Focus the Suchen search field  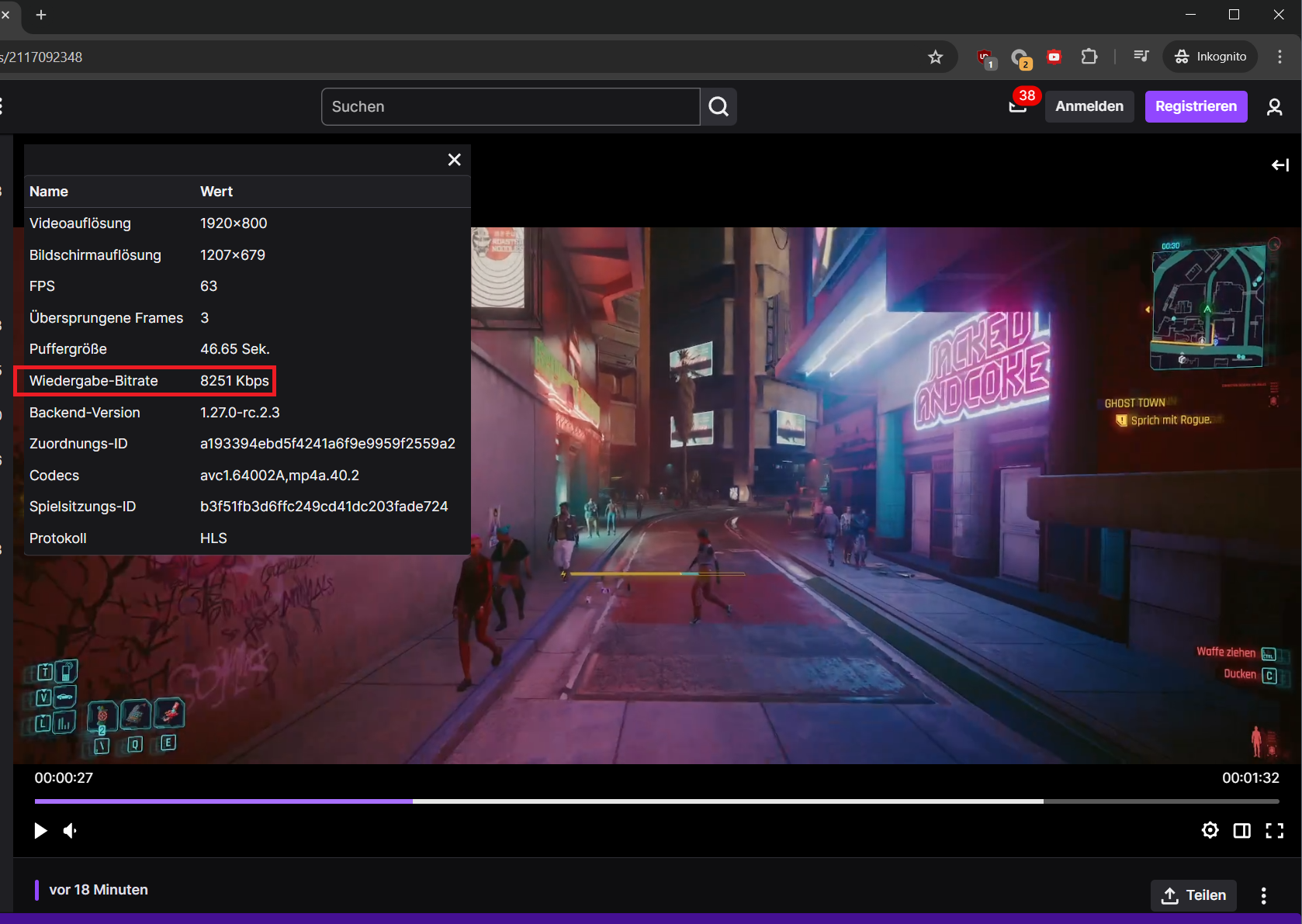pos(511,106)
